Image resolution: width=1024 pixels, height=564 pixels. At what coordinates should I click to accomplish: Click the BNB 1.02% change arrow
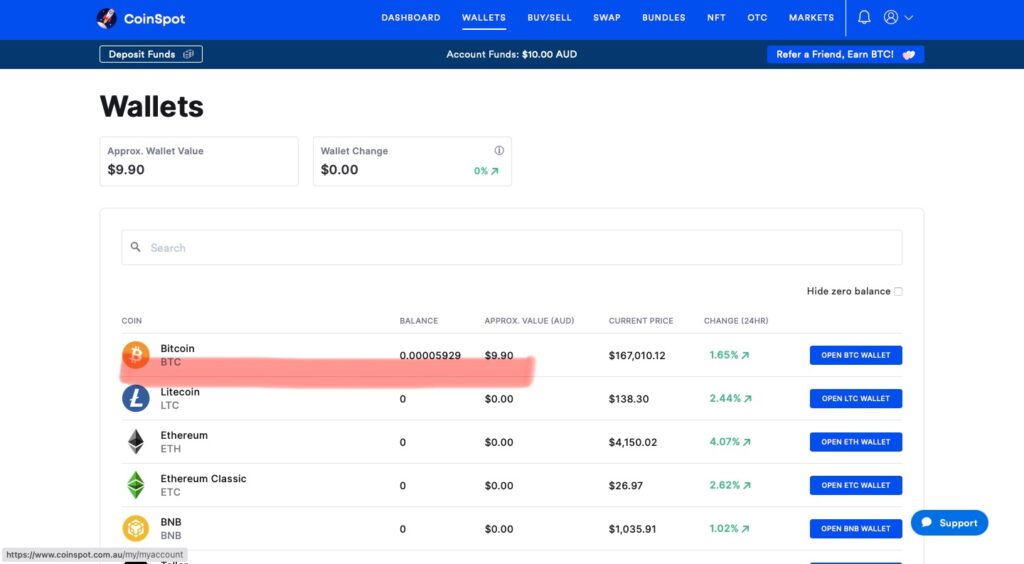pos(745,529)
